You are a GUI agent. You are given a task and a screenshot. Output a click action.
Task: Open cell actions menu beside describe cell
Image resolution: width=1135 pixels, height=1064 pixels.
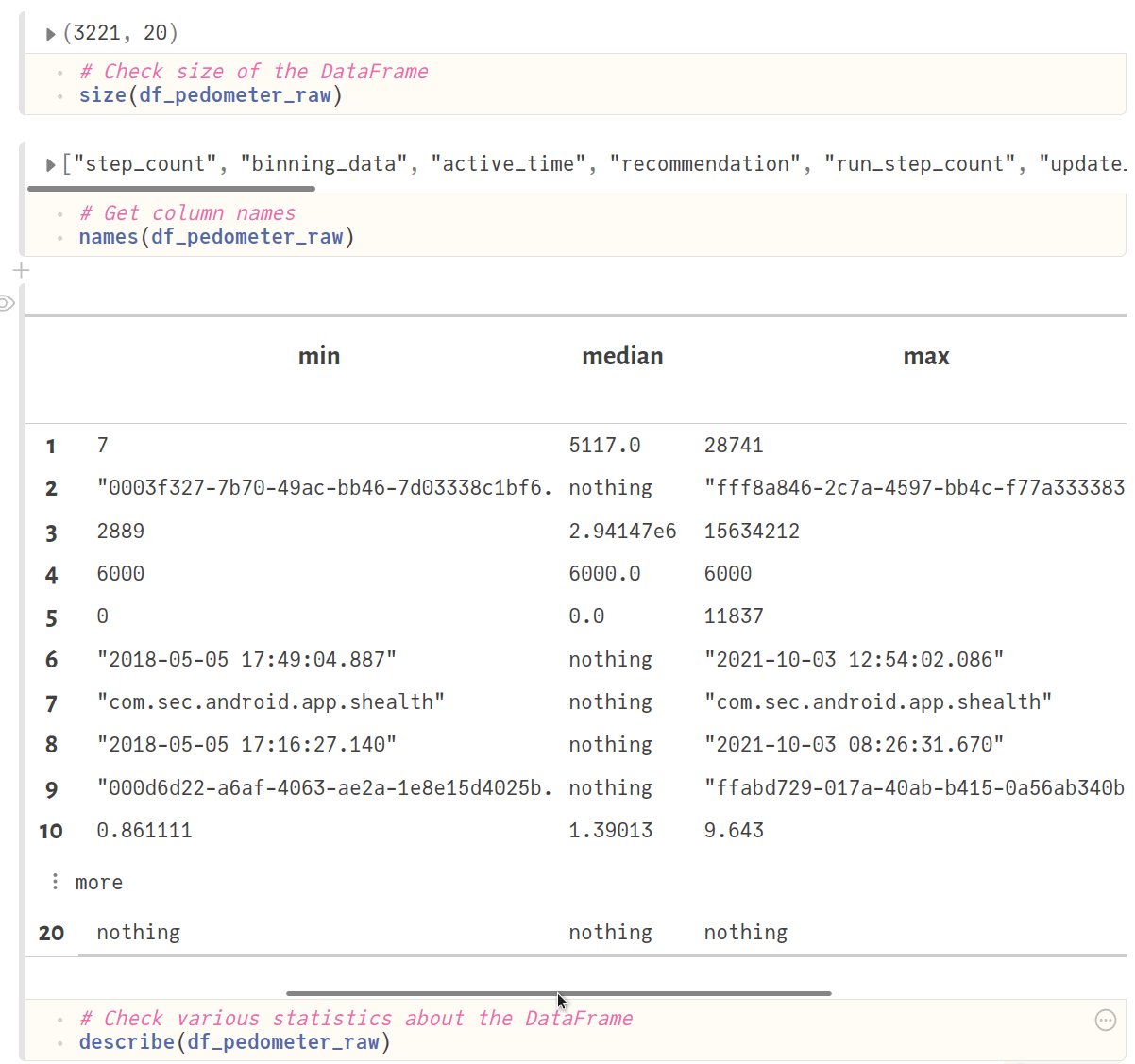pyautogui.click(x=1105, y=1020)
